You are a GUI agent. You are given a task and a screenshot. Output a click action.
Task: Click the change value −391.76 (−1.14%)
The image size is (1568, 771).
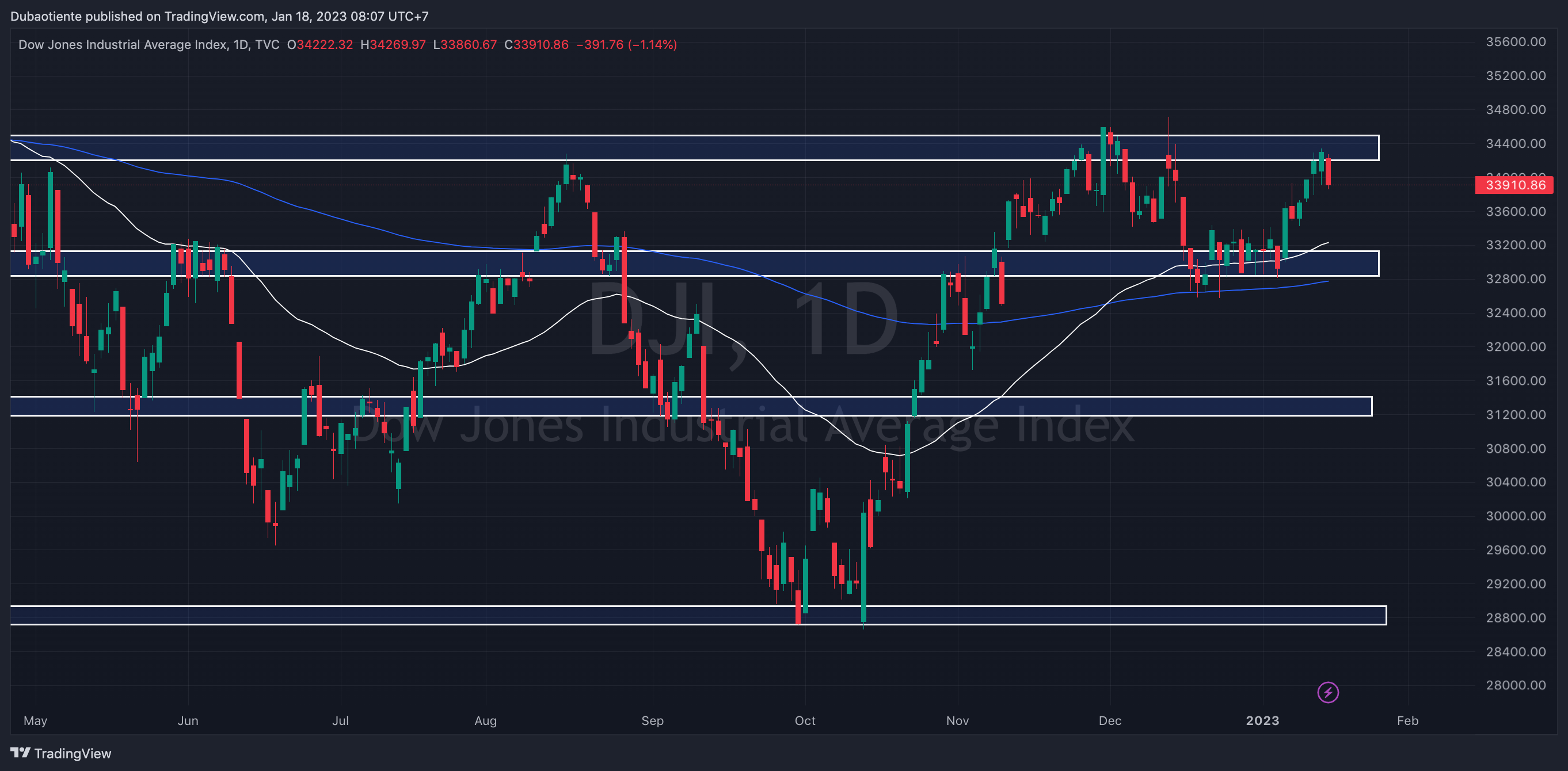coord(626,44)
